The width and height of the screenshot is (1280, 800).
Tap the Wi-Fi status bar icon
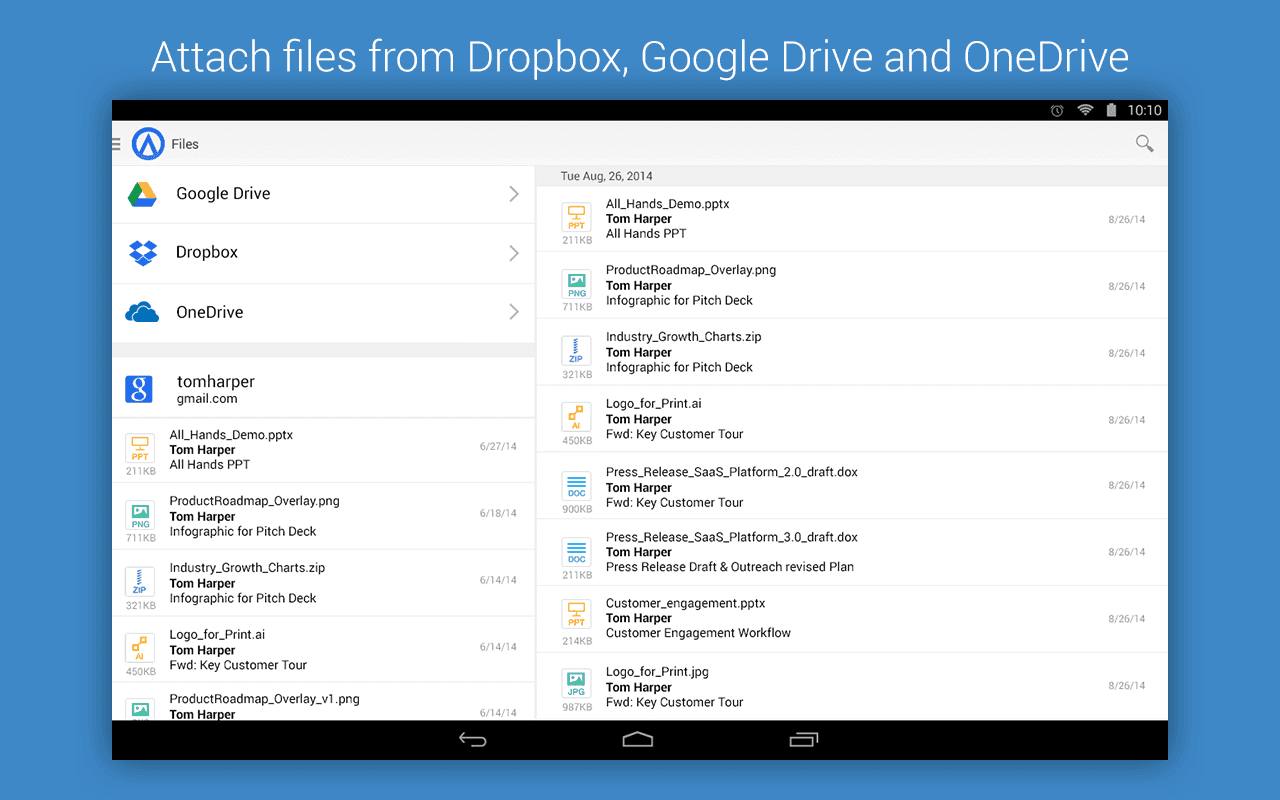[1085, 110]
